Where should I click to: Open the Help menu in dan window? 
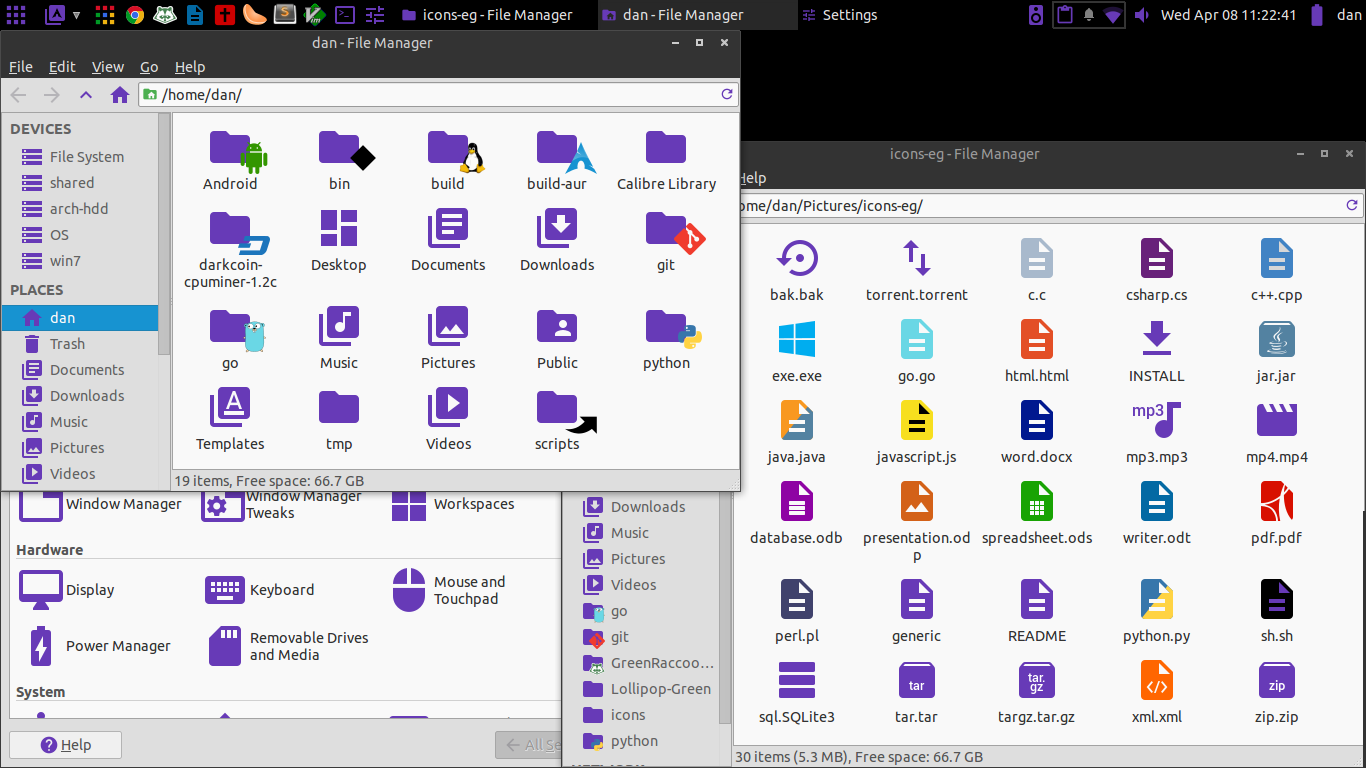pos(190,67)
